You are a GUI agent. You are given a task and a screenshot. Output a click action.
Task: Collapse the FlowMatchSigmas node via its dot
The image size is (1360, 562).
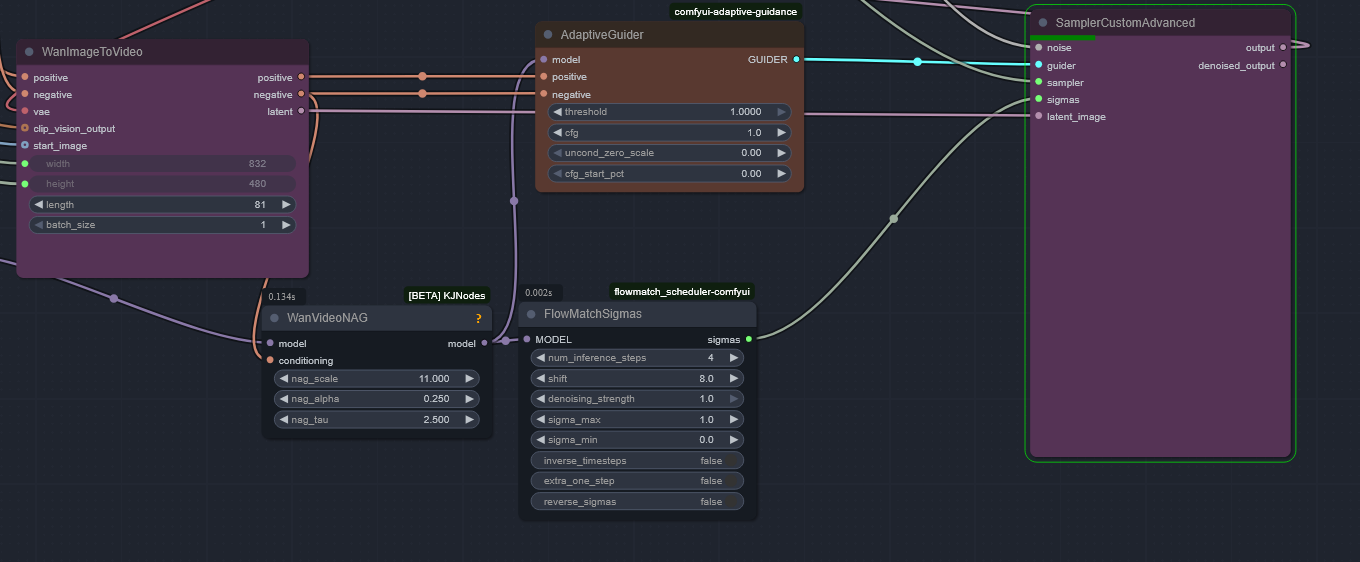tap(531, 314)
